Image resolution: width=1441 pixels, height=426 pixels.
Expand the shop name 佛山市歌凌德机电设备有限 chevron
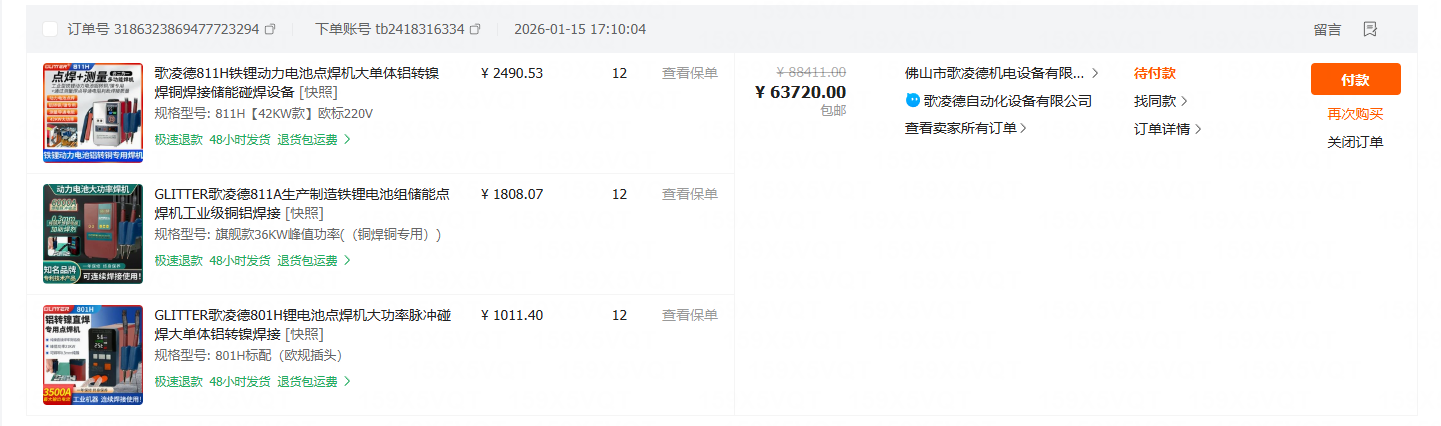click(x=1094, y=73)
